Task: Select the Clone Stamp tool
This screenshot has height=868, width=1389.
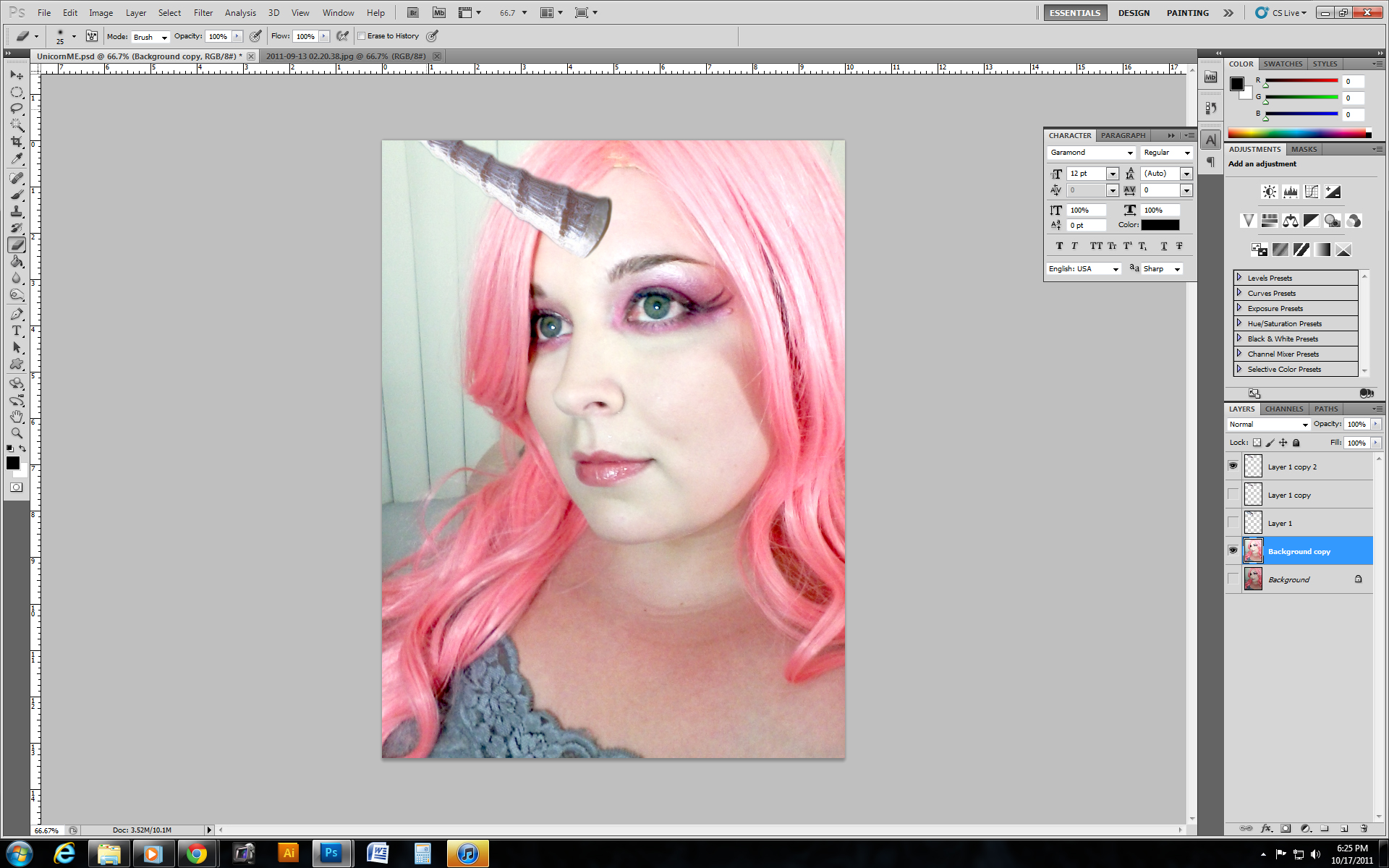Action: click(17, 211)
